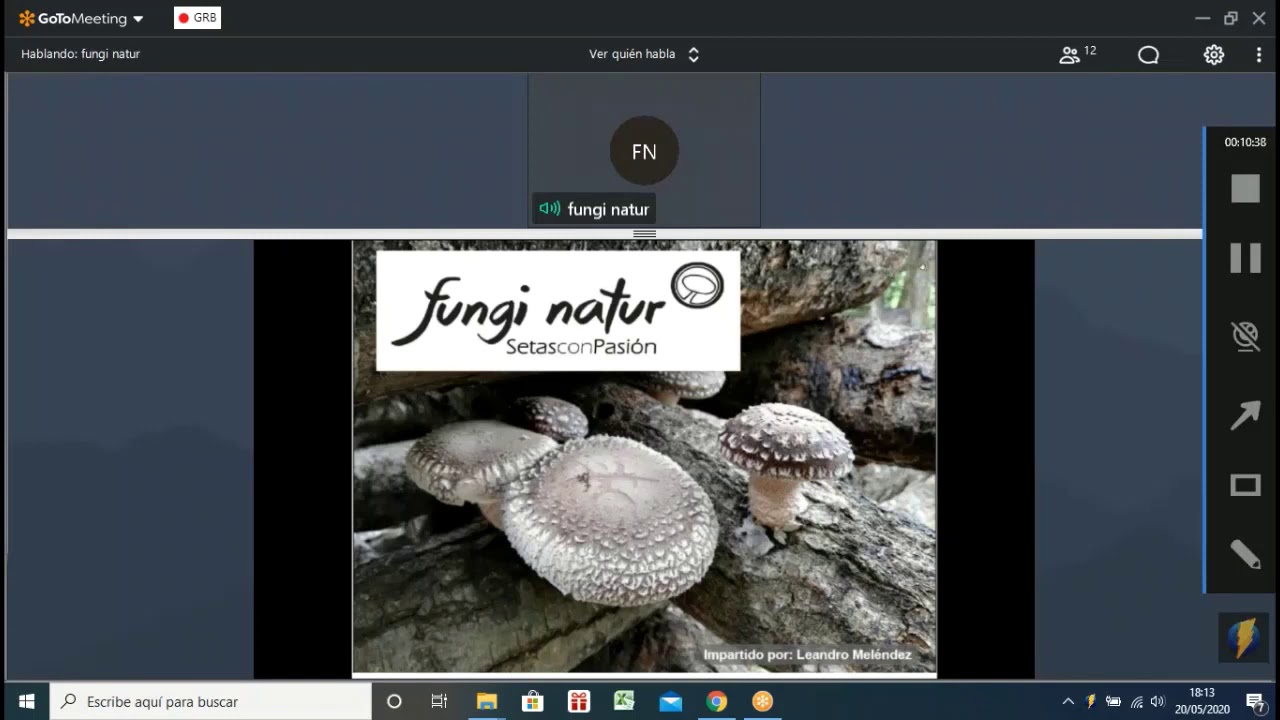
Task: Select the marker drawing tool
Action: tap(1245, 554)
